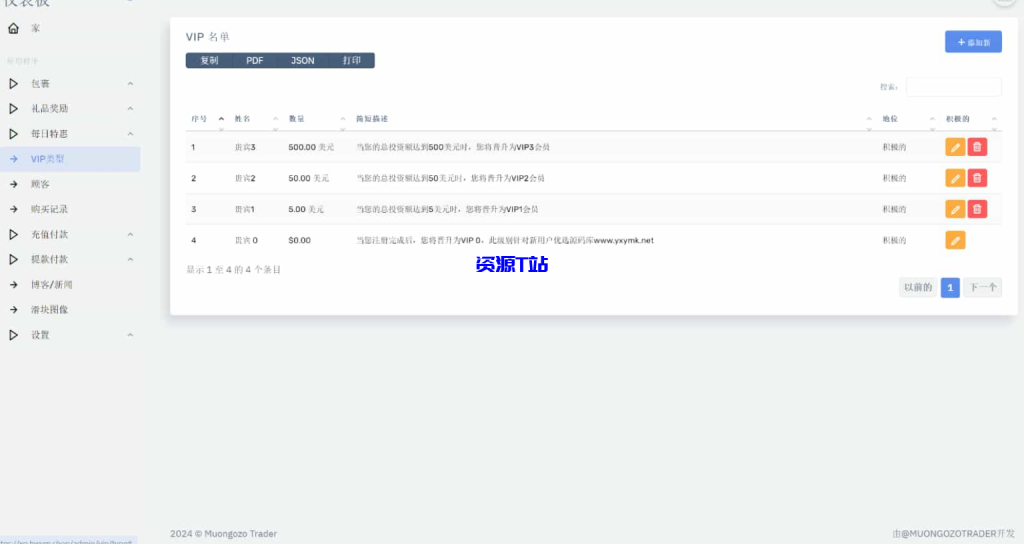Go to 下一个 page
This screenshot has width=1024, height=544.
pyautogui.click(x=982, y=287)
